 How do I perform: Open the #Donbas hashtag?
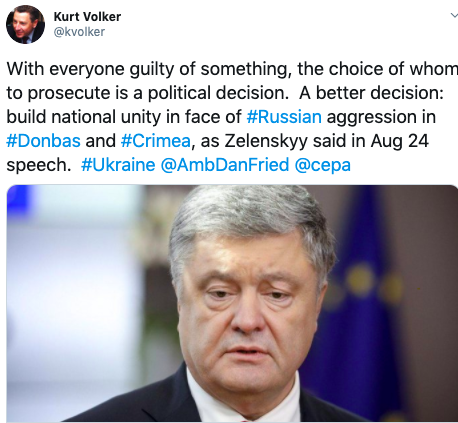click(x=43, y=141)
